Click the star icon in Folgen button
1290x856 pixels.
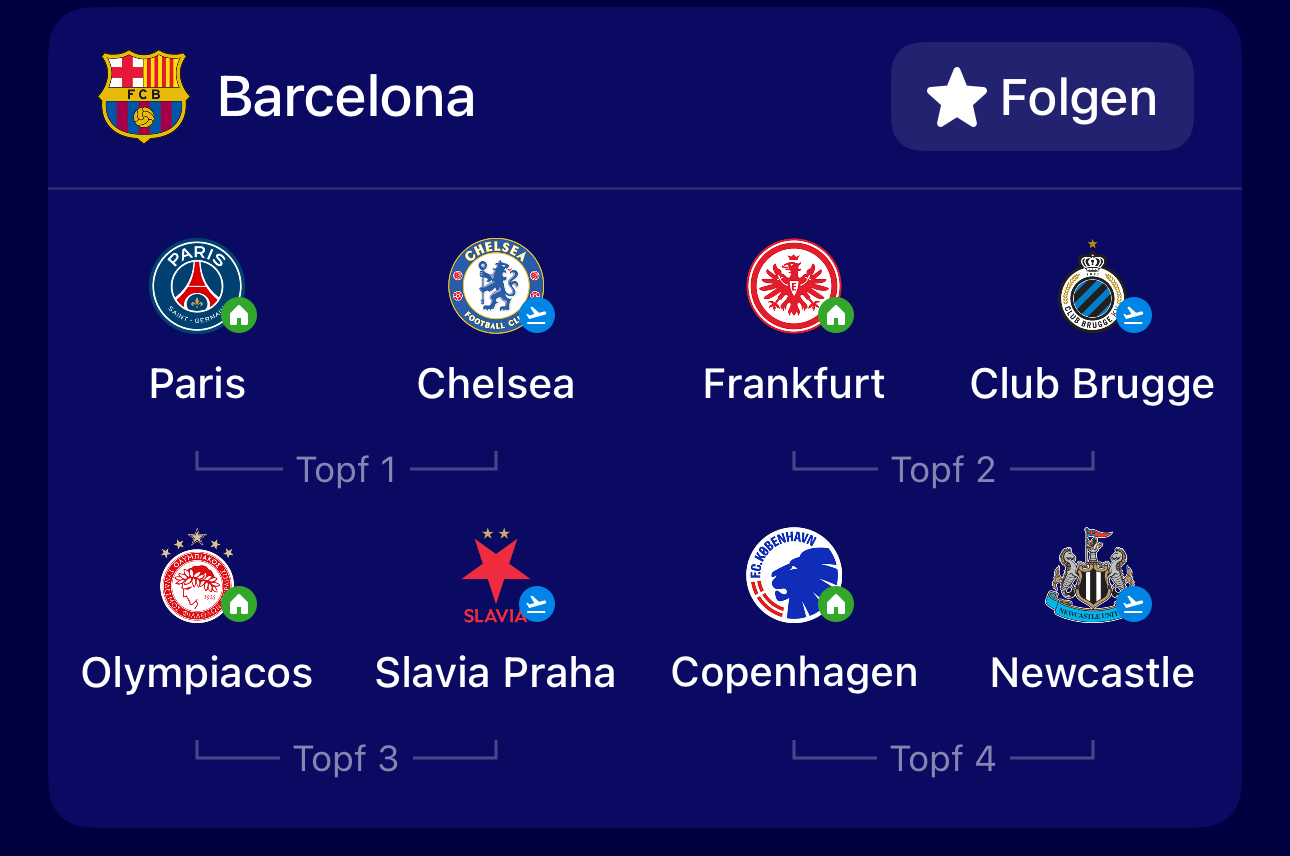tap(957, 97)
